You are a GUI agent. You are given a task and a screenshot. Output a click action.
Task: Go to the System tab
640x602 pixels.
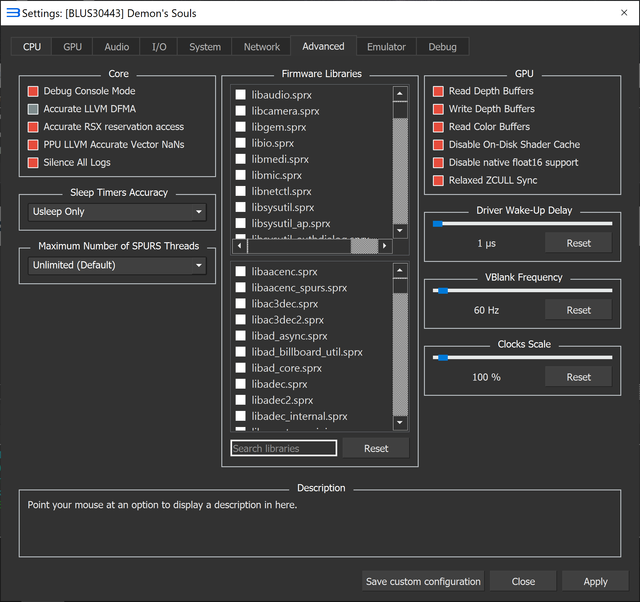click(204, 47)
